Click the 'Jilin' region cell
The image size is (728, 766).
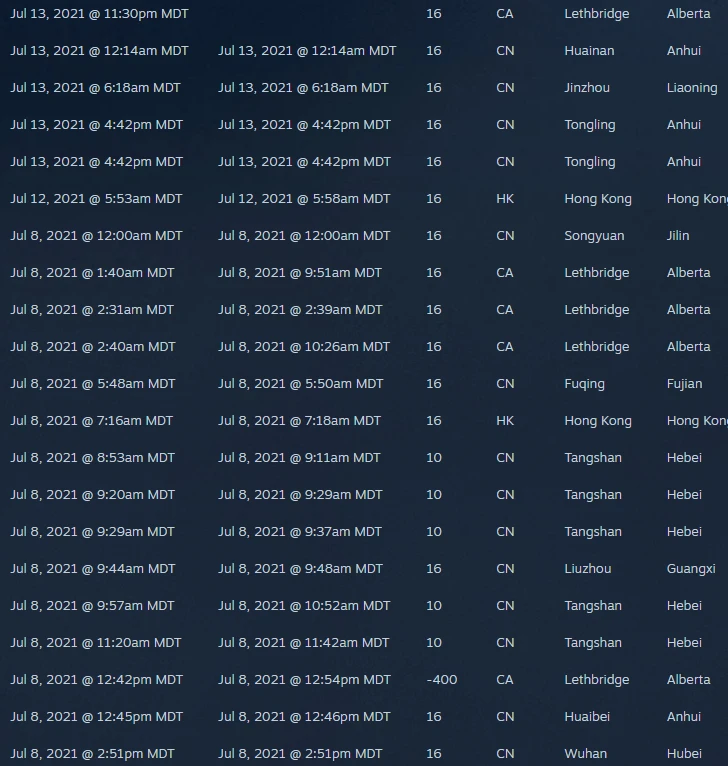(x=678, y=236)
